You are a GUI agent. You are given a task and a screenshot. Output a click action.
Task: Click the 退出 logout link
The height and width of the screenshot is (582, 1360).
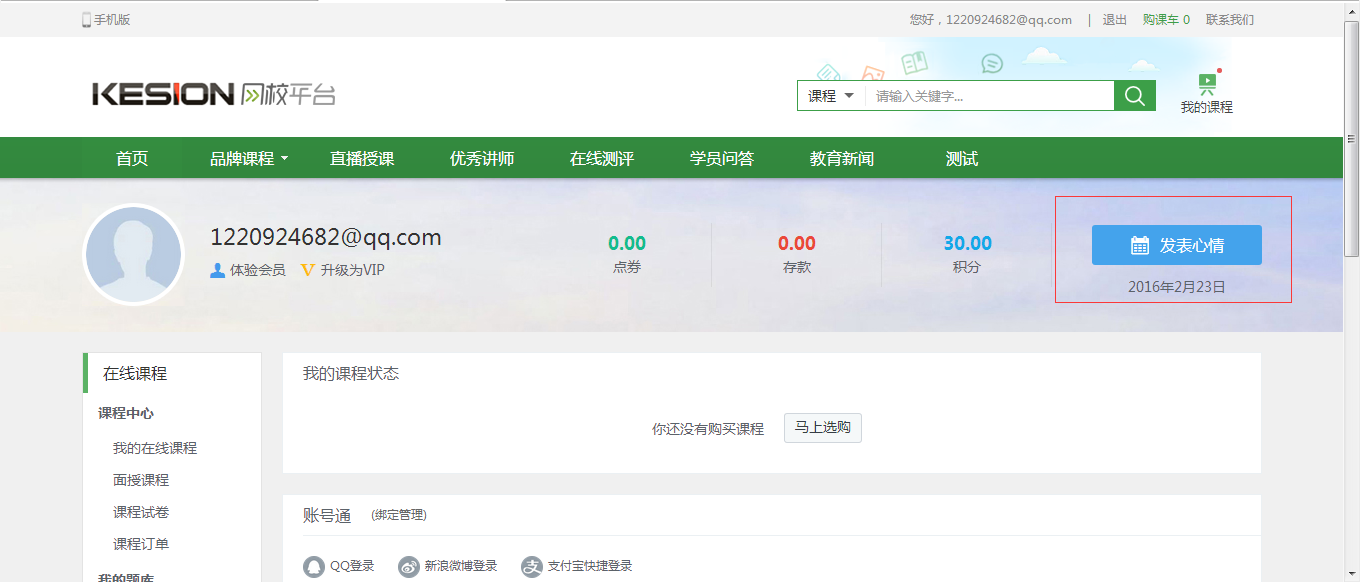coord(1114,20)
